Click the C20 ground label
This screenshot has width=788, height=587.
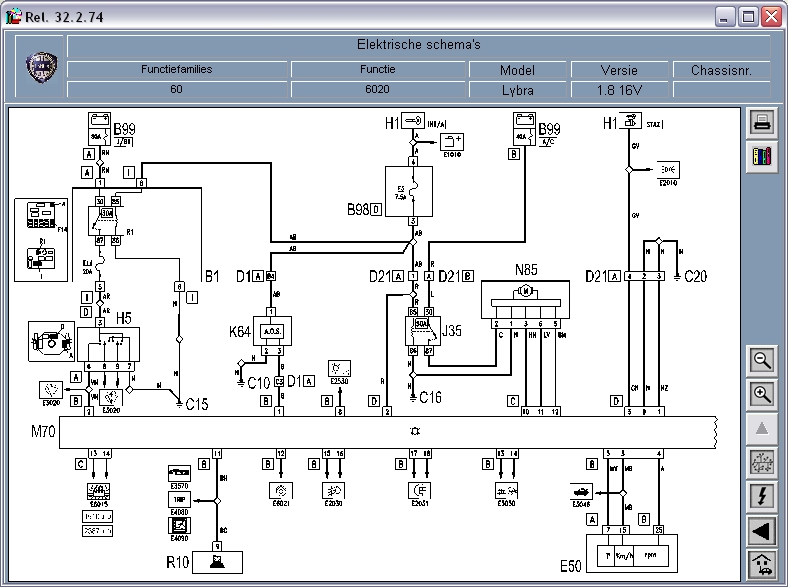pyautogui.click(x=696, y=276)
